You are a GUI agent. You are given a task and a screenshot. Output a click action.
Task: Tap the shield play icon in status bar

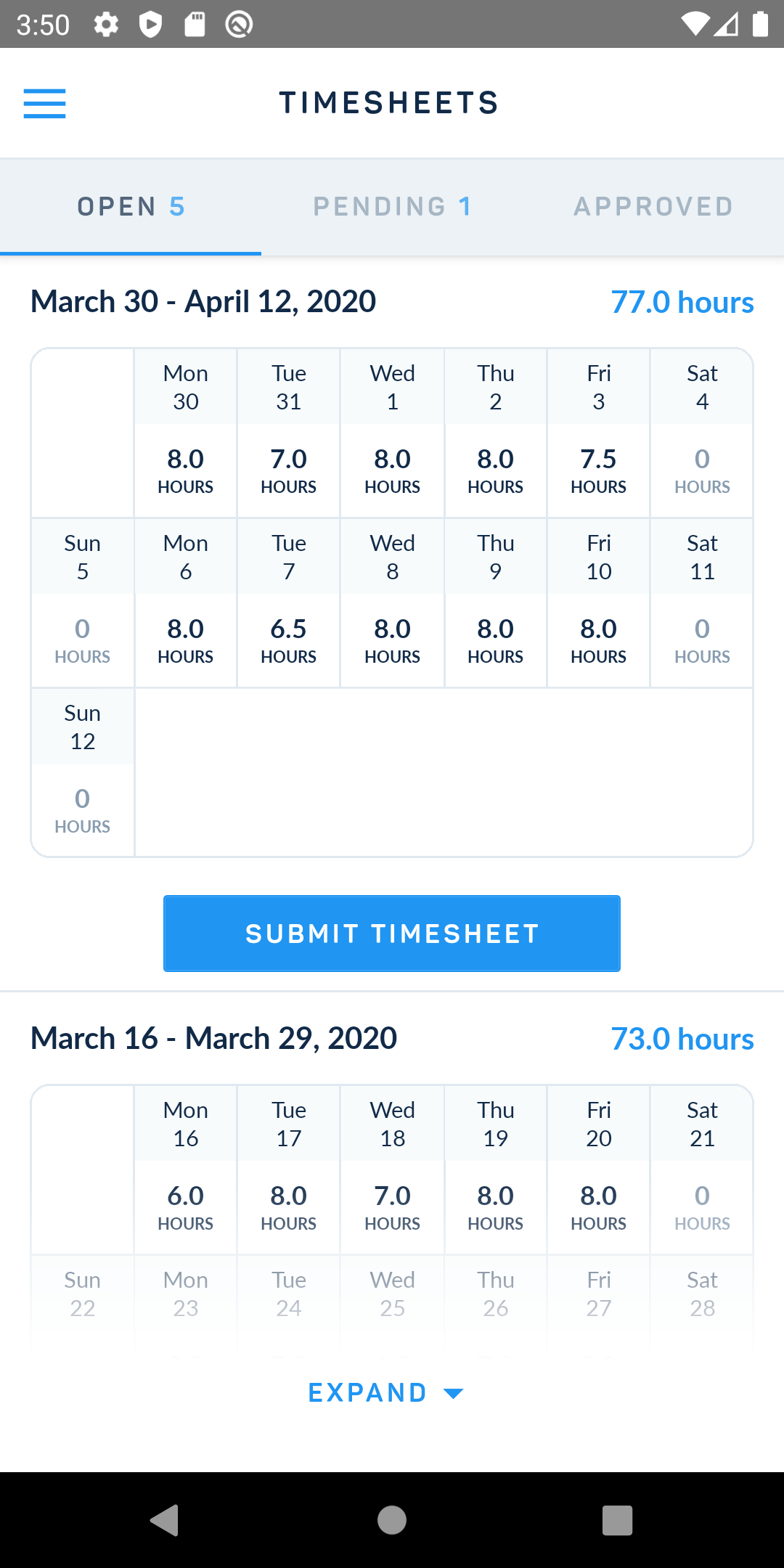150,25
